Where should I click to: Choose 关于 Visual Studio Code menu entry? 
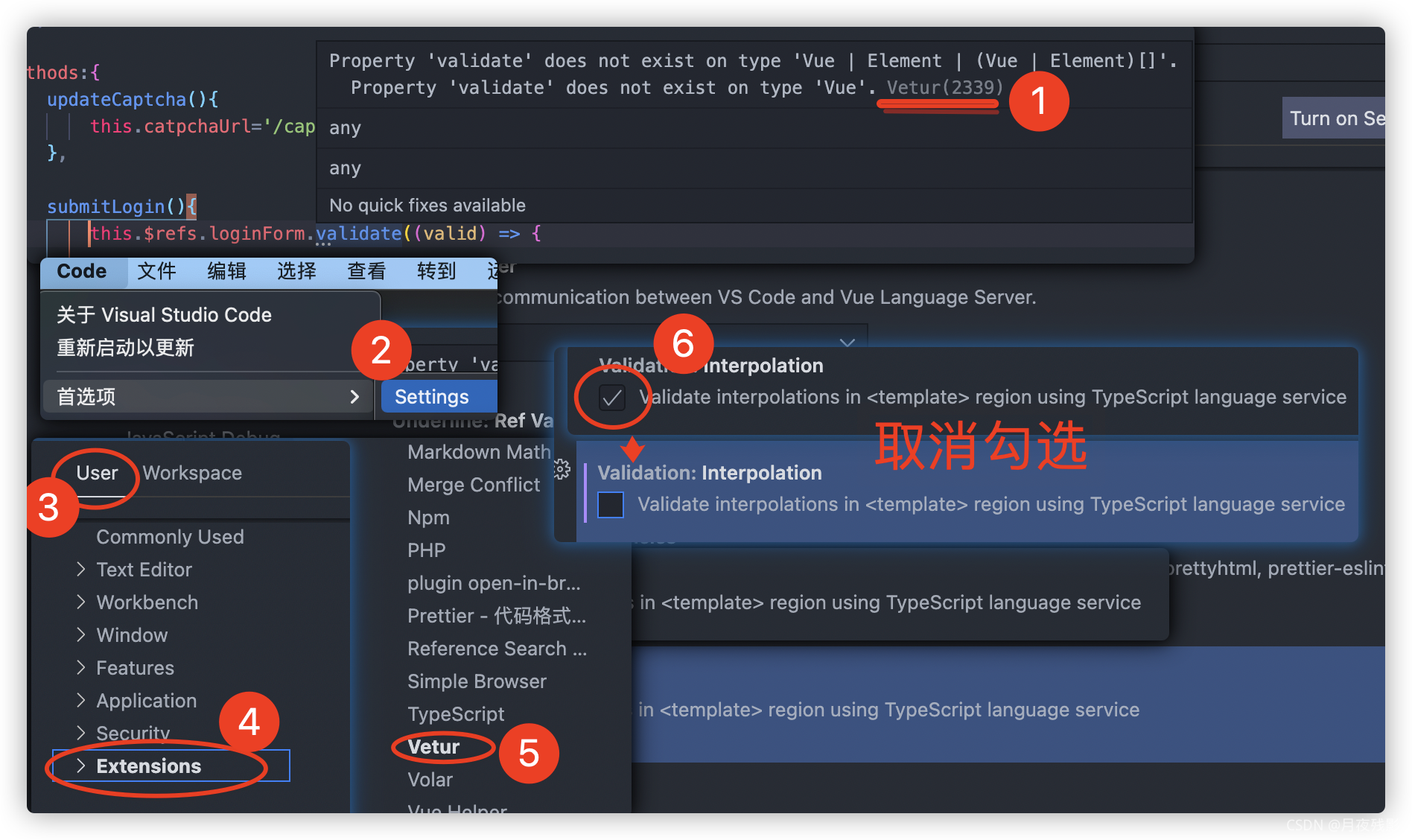pyautogui.click(x=165, y=314)
